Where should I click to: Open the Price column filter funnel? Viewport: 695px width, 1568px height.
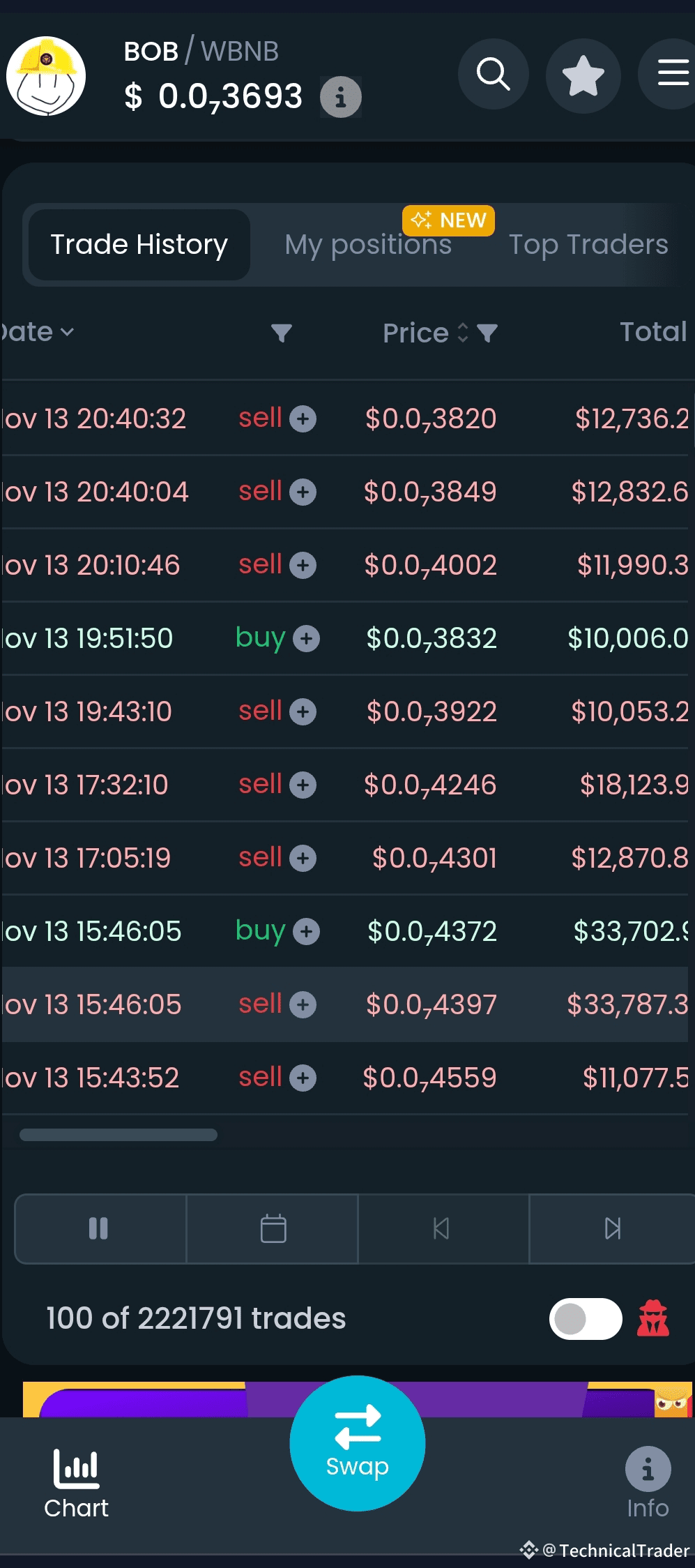coord(487,333)
